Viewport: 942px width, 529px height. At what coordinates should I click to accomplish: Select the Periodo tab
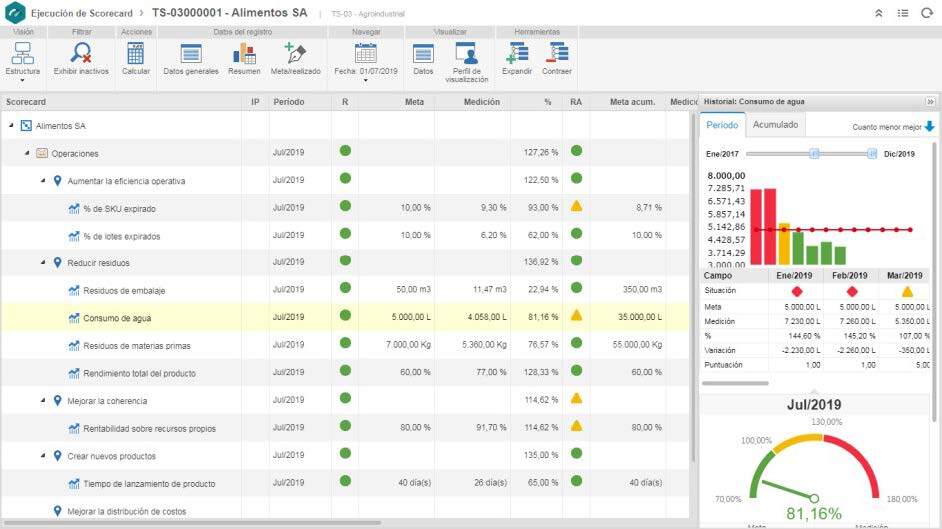tap(722, 125)
